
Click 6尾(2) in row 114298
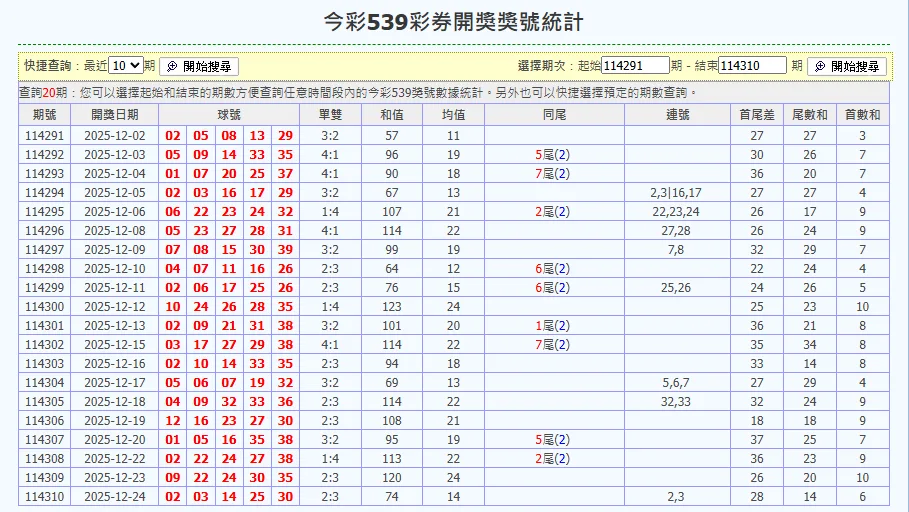(552, 269)
